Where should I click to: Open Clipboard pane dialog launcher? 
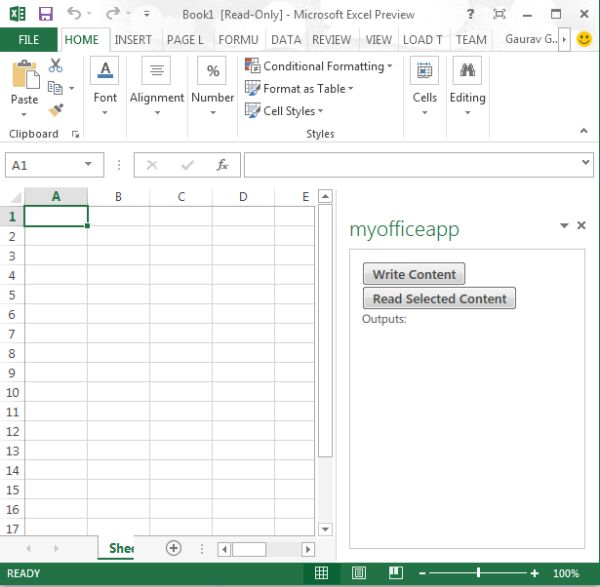(x=75, y=134)
